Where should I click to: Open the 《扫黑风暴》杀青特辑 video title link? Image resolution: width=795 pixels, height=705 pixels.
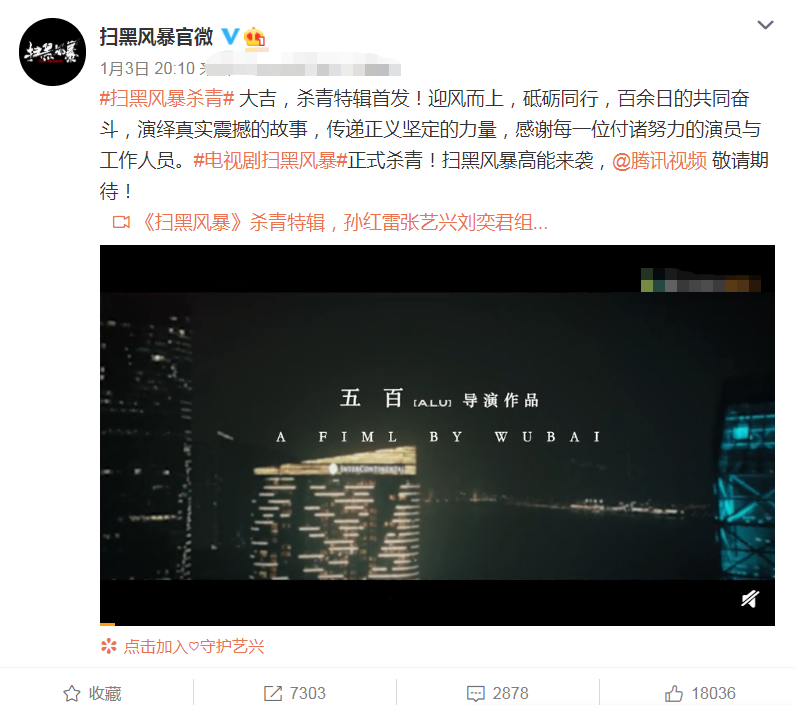345,222
